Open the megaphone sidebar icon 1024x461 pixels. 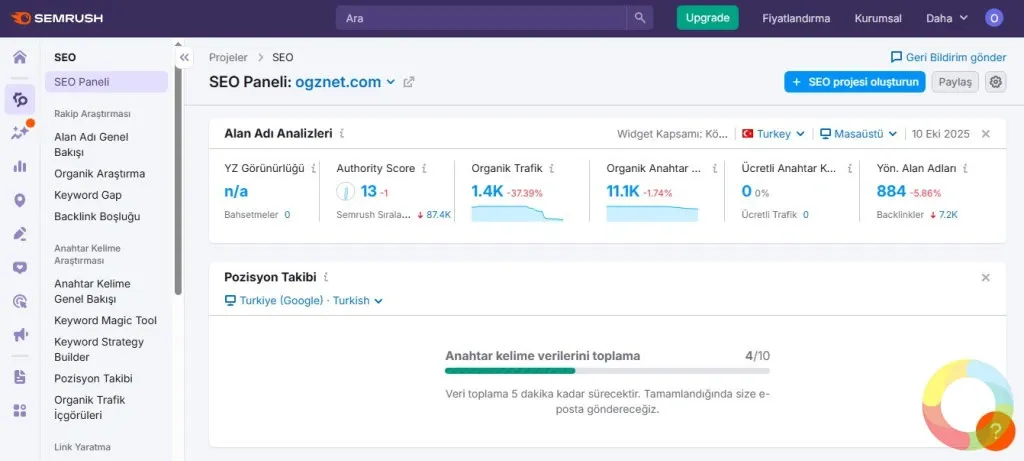[x=20, y=336]
